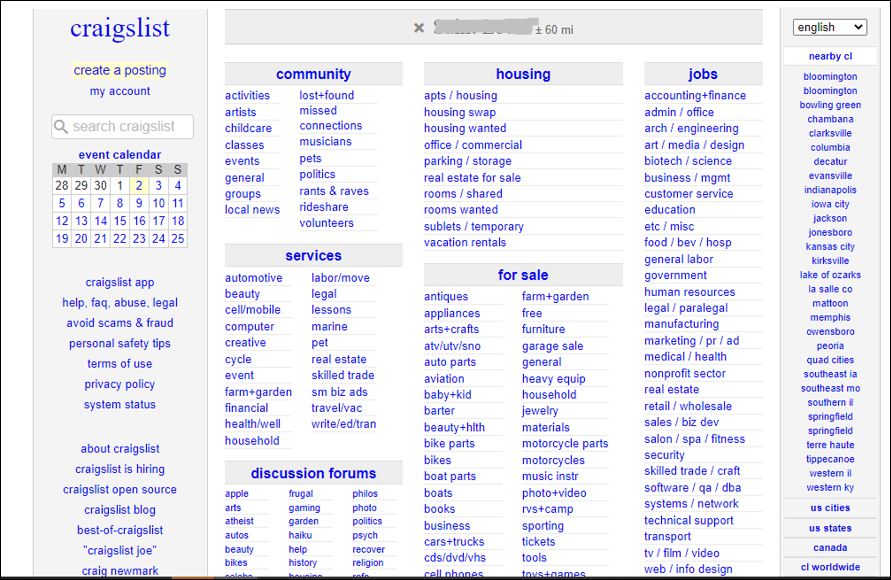Open apts / housing listings

(x=461, y=95)
